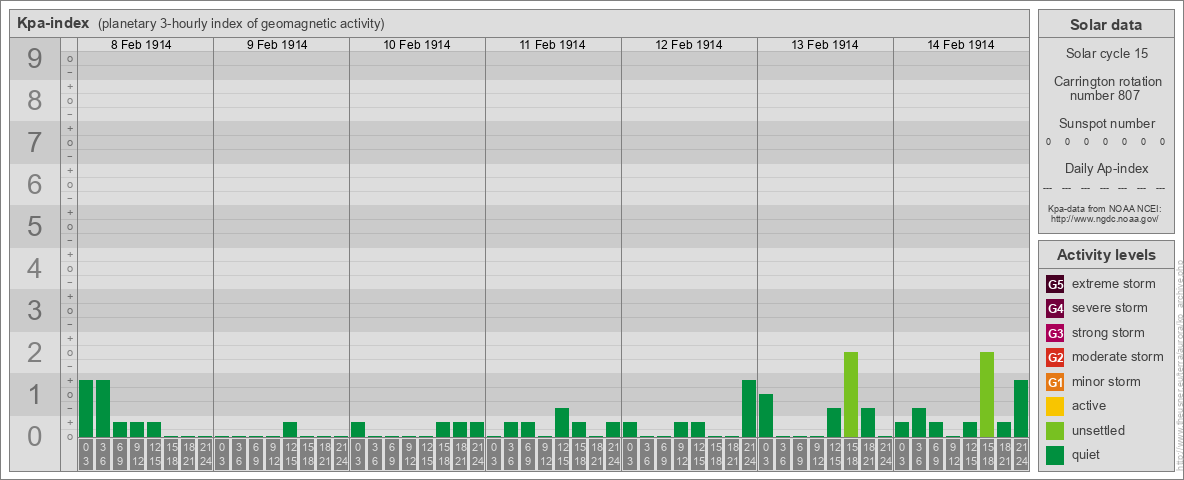Click the light green 'unsettled' legend swatch
1184x480 pixels.
point(1055,430)
